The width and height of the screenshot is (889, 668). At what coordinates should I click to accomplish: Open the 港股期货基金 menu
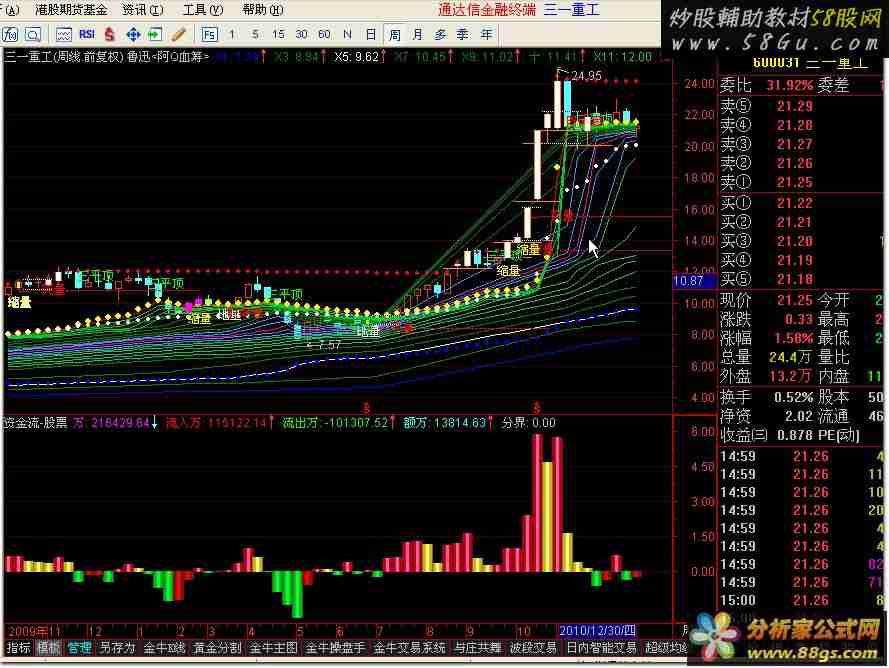[x=71, y=10]
